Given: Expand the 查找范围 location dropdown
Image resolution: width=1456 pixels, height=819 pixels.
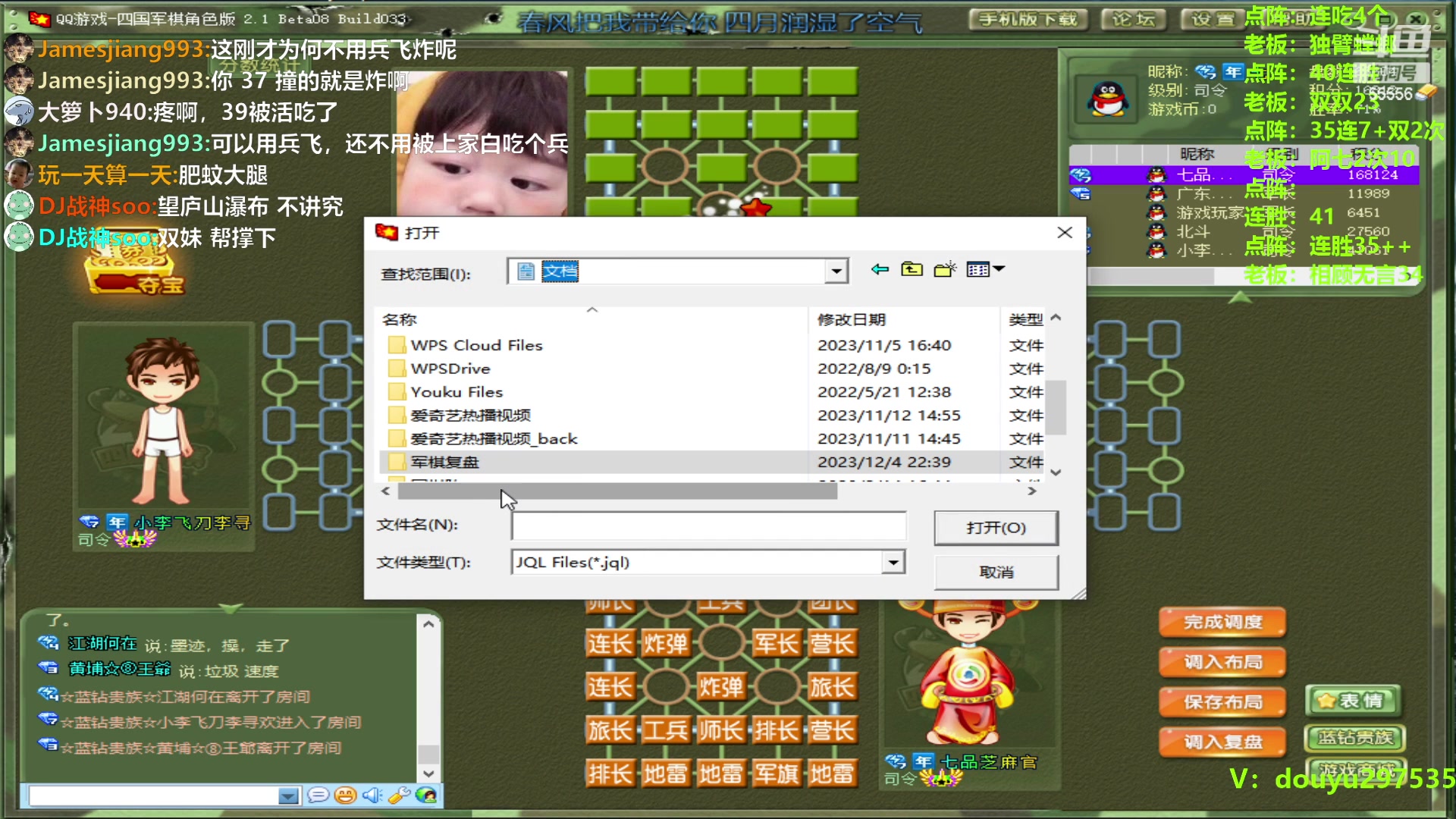Looking at the screenshot, I should pyautogui.click(x=836, y=271).
